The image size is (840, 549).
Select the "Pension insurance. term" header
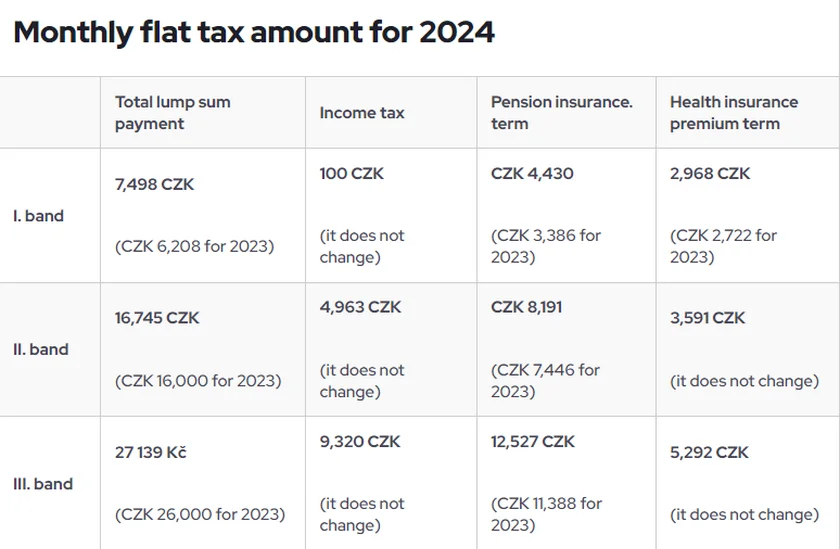click(561, 113)
